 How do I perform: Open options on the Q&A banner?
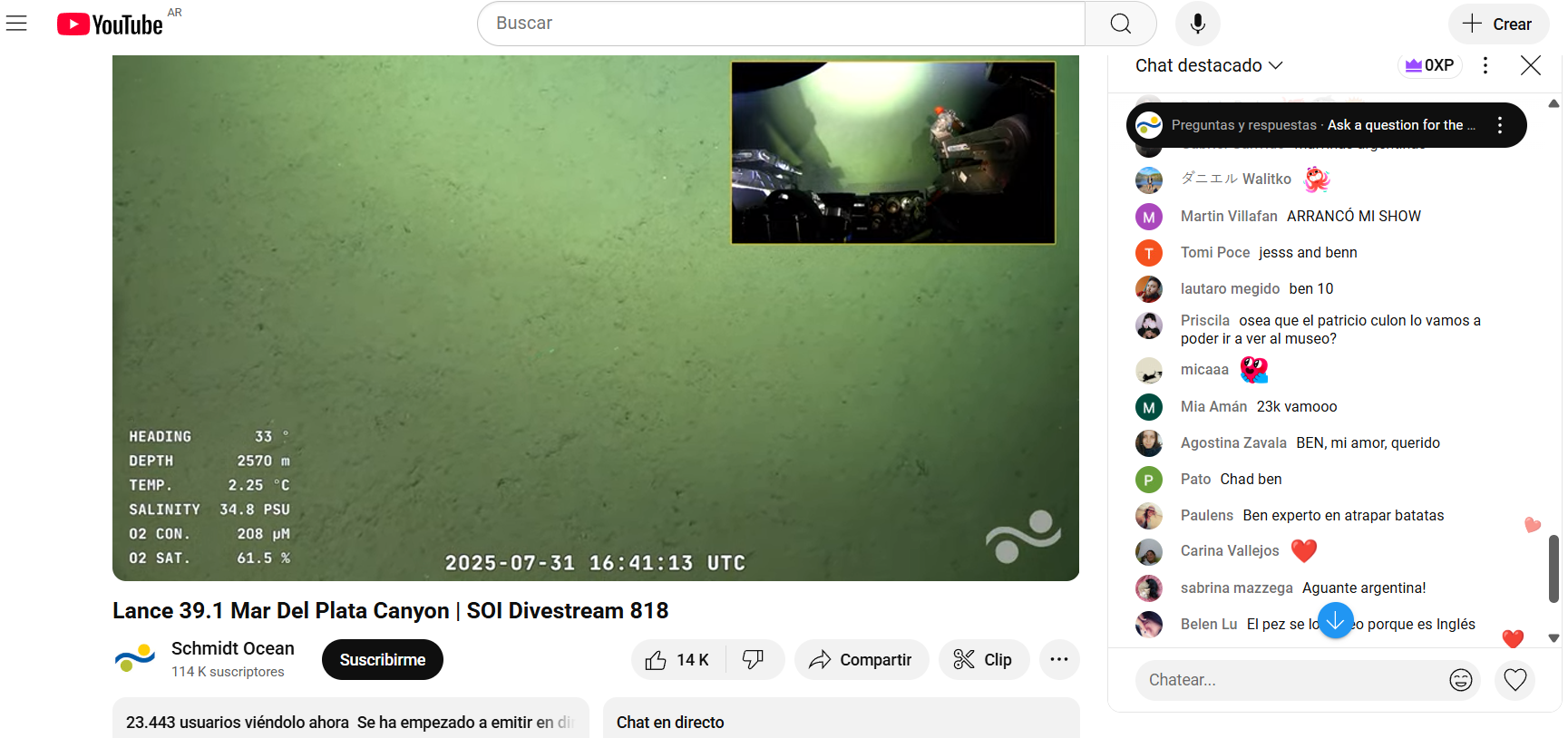tap(1500, 125)
